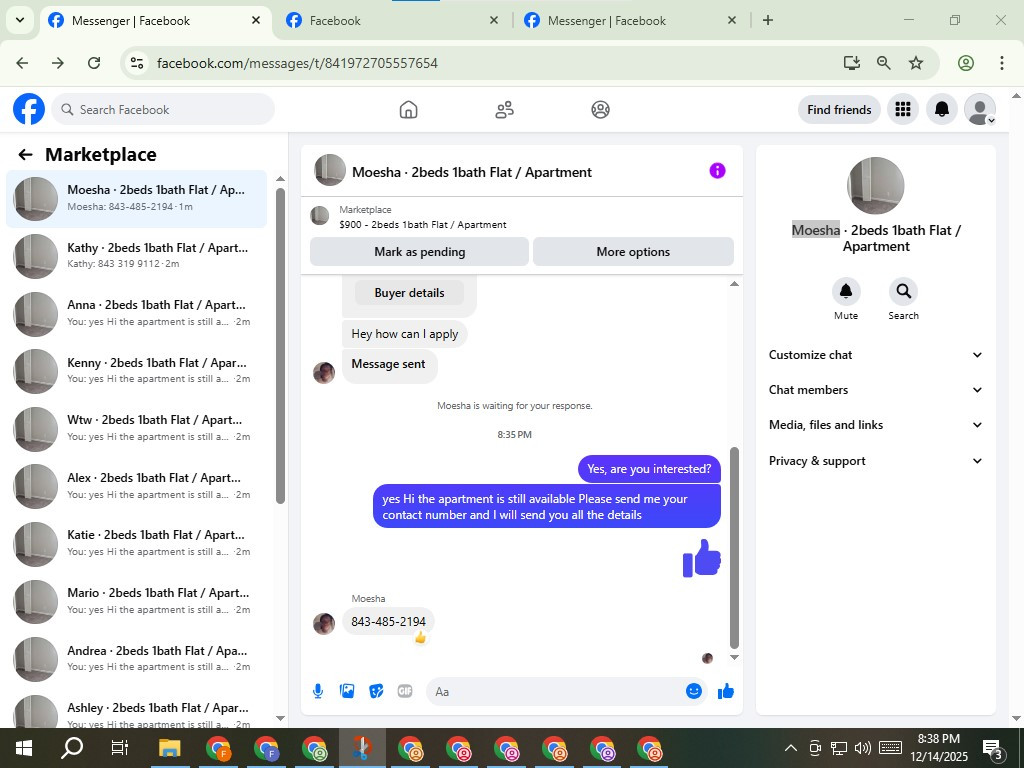
Task: Open Anna's apartment conversation
Action: click(136, 313)
